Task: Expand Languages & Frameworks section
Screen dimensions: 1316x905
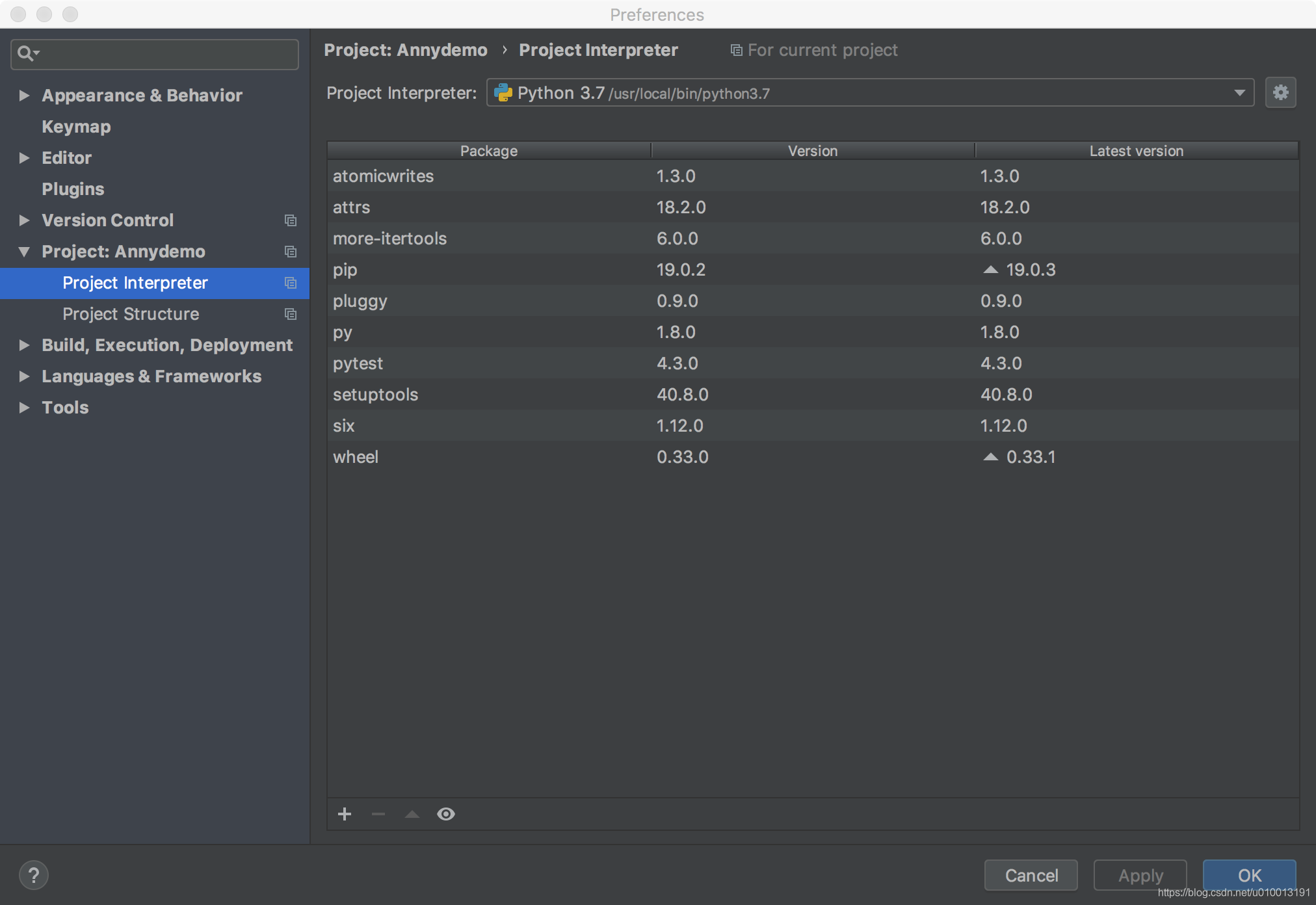Action: 24,376
